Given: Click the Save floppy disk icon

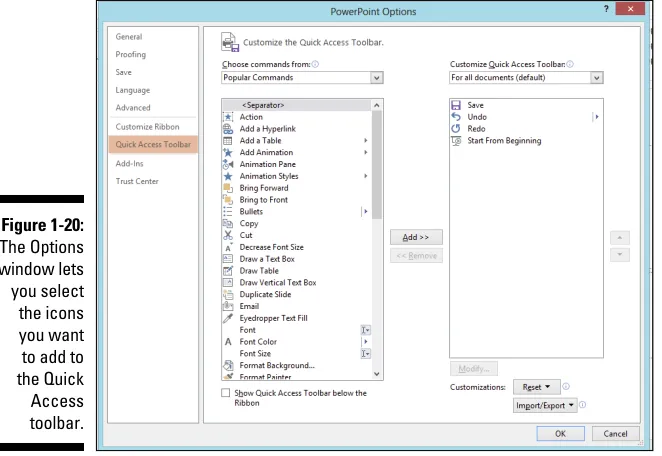Looking at the screenshot, I should (456, 105).
